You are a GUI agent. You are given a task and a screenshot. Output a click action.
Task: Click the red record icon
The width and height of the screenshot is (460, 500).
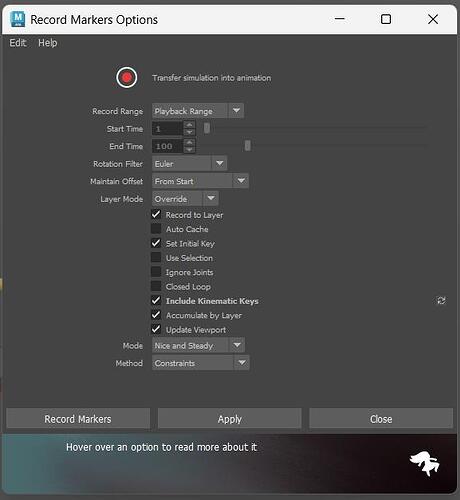pos(127,78)
